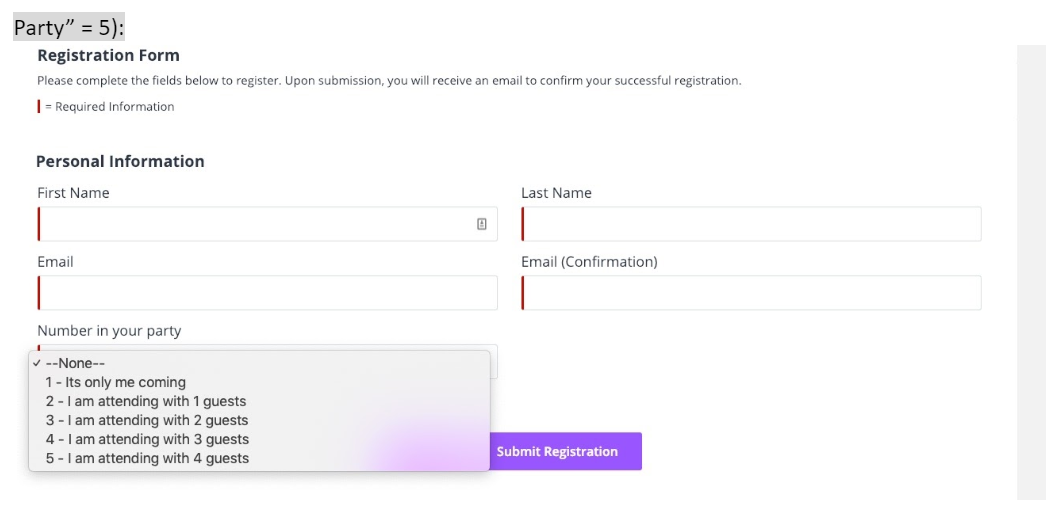1058x507 pixels.
Task: Click the "Email (Confirmation)" field label
Action: 589,262
